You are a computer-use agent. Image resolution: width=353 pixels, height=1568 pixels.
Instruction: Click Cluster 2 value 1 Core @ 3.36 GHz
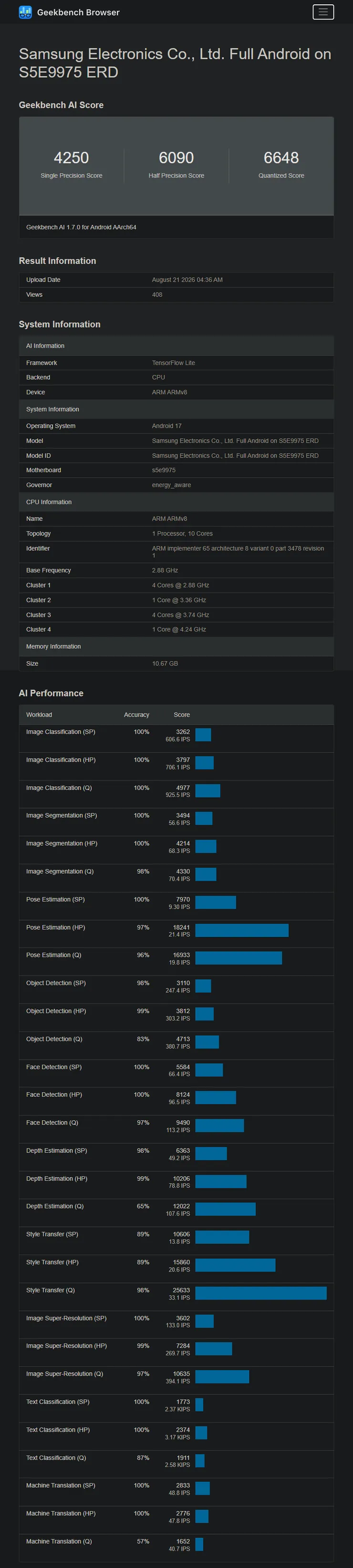[x=179, y=600]
